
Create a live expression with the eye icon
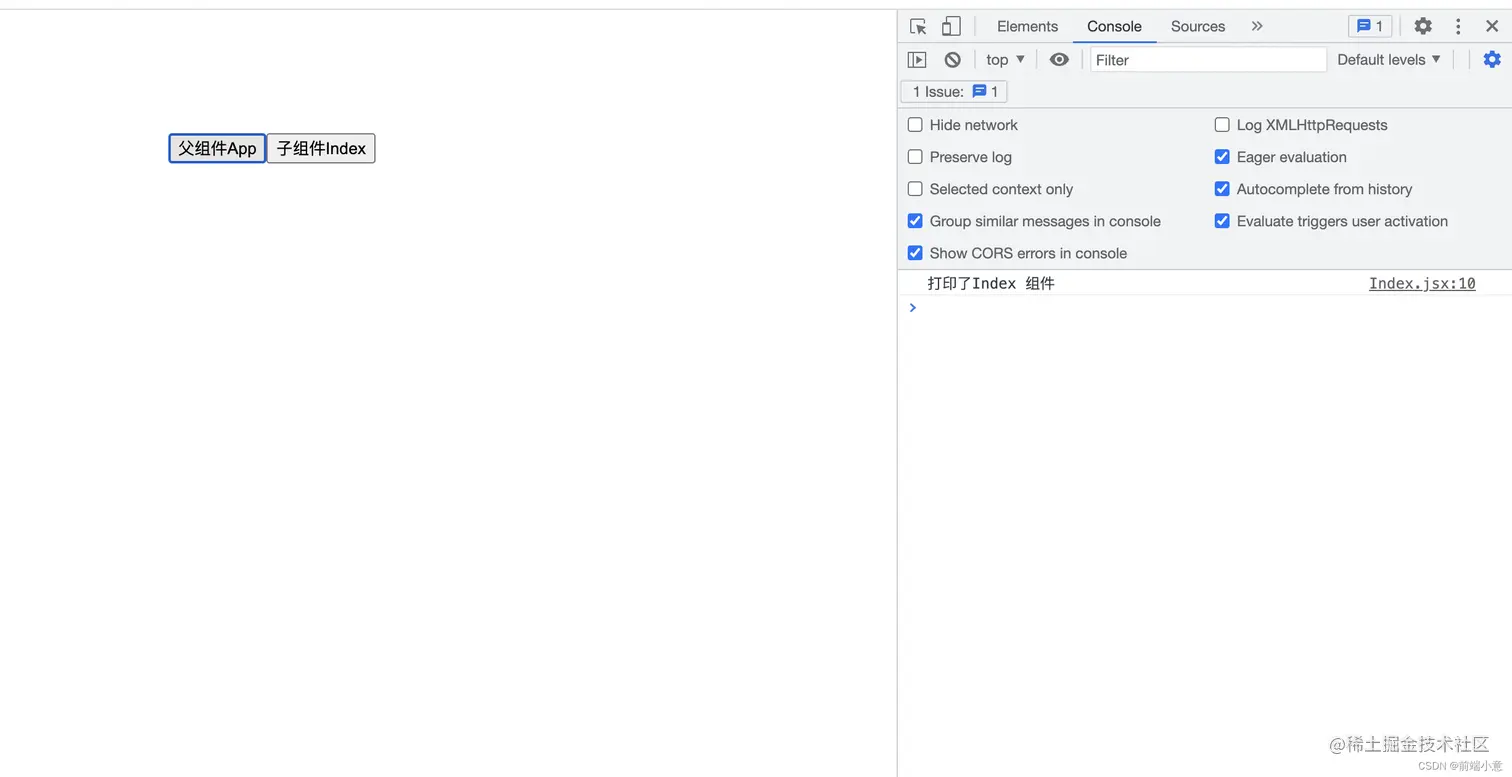(1059, 60)
